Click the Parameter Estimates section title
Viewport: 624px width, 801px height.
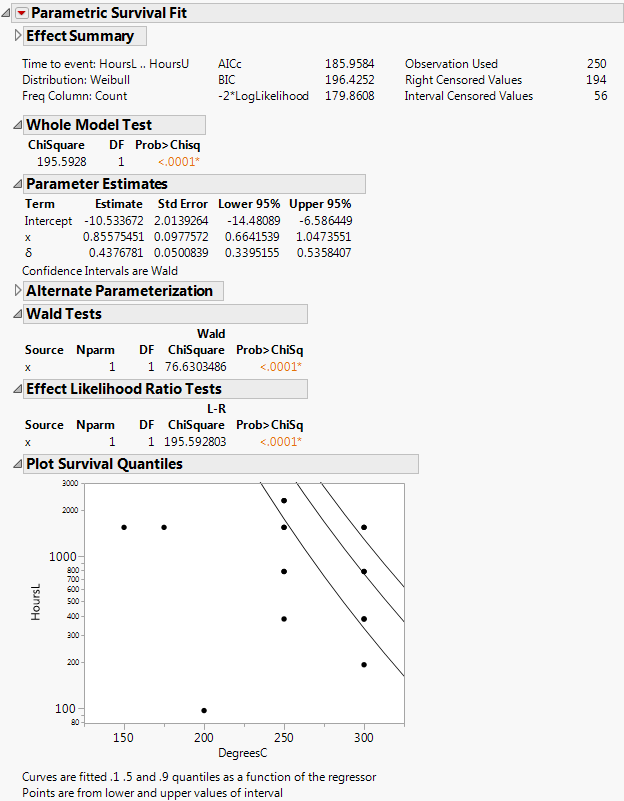point(96,184)
